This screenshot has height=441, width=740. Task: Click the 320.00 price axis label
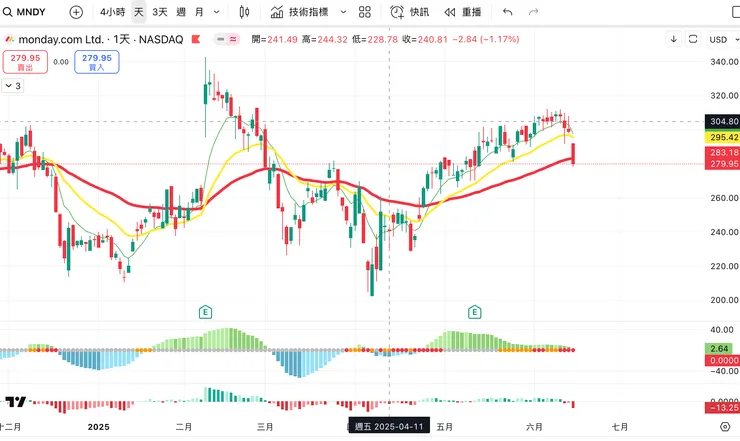coord(724,95)
